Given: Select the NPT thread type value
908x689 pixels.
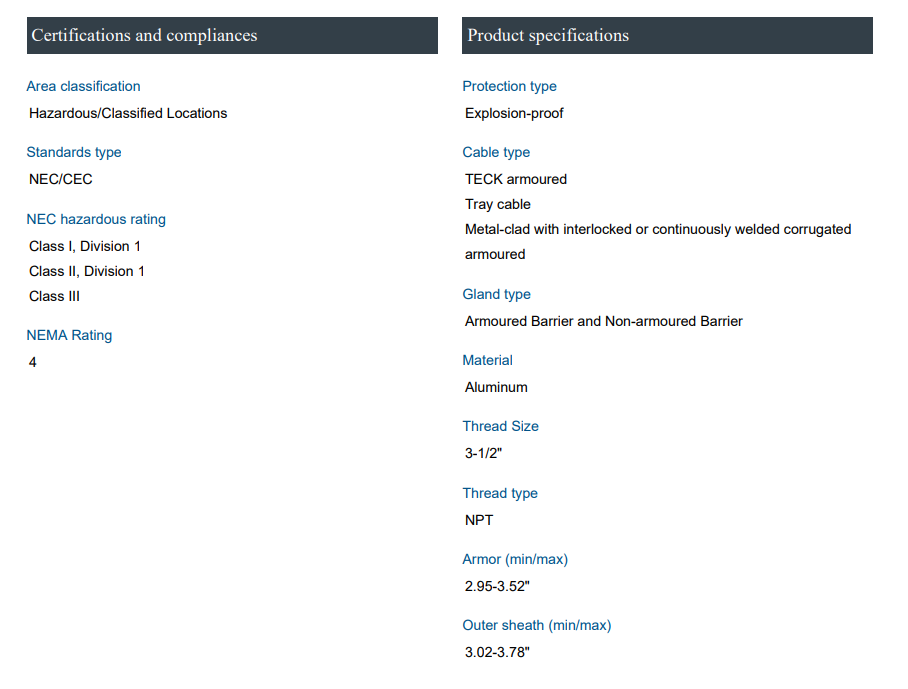Looking at the screenshot, I should tap(479, 520).
